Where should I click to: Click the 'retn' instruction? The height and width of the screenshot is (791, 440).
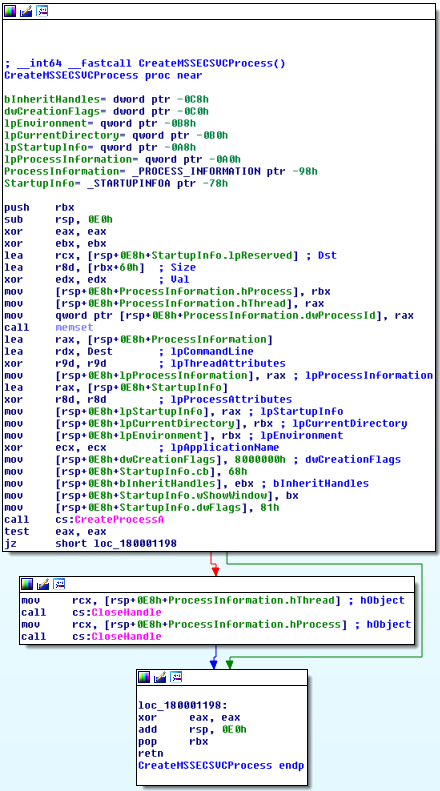point(150,753)
